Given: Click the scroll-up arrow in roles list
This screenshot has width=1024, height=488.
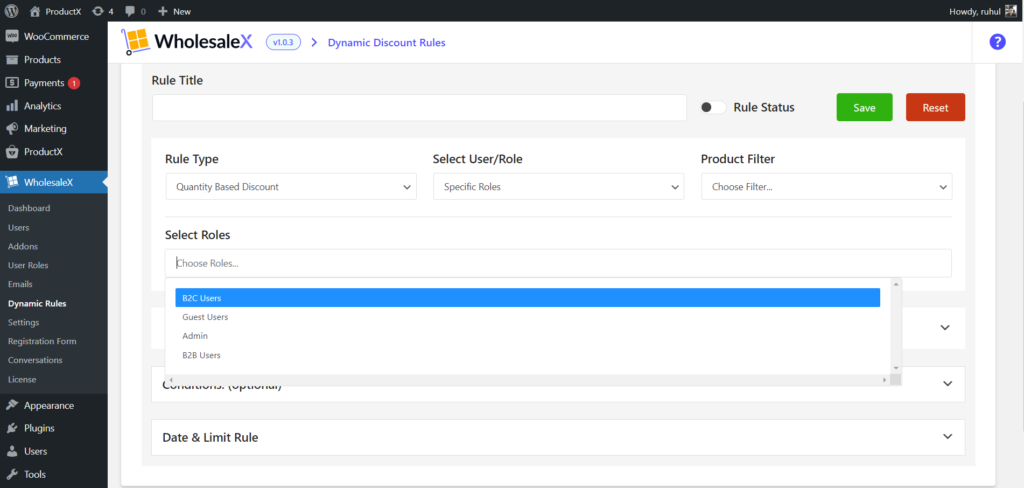Looking at the screenshot, I should (x=896, y=283).
